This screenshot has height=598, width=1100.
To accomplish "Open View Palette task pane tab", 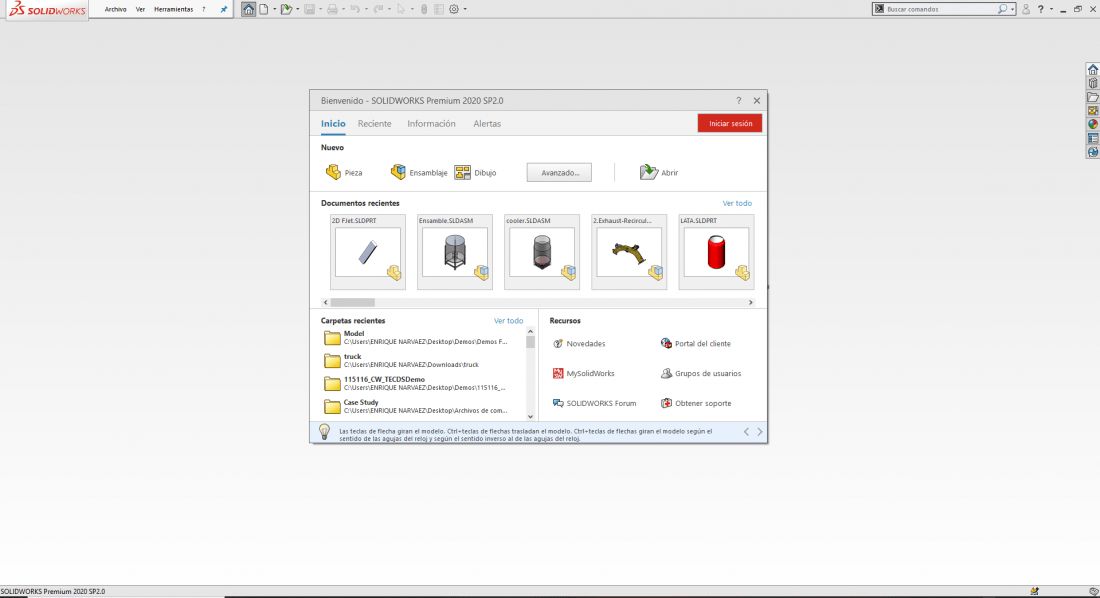I will [x=1093, y=111].
